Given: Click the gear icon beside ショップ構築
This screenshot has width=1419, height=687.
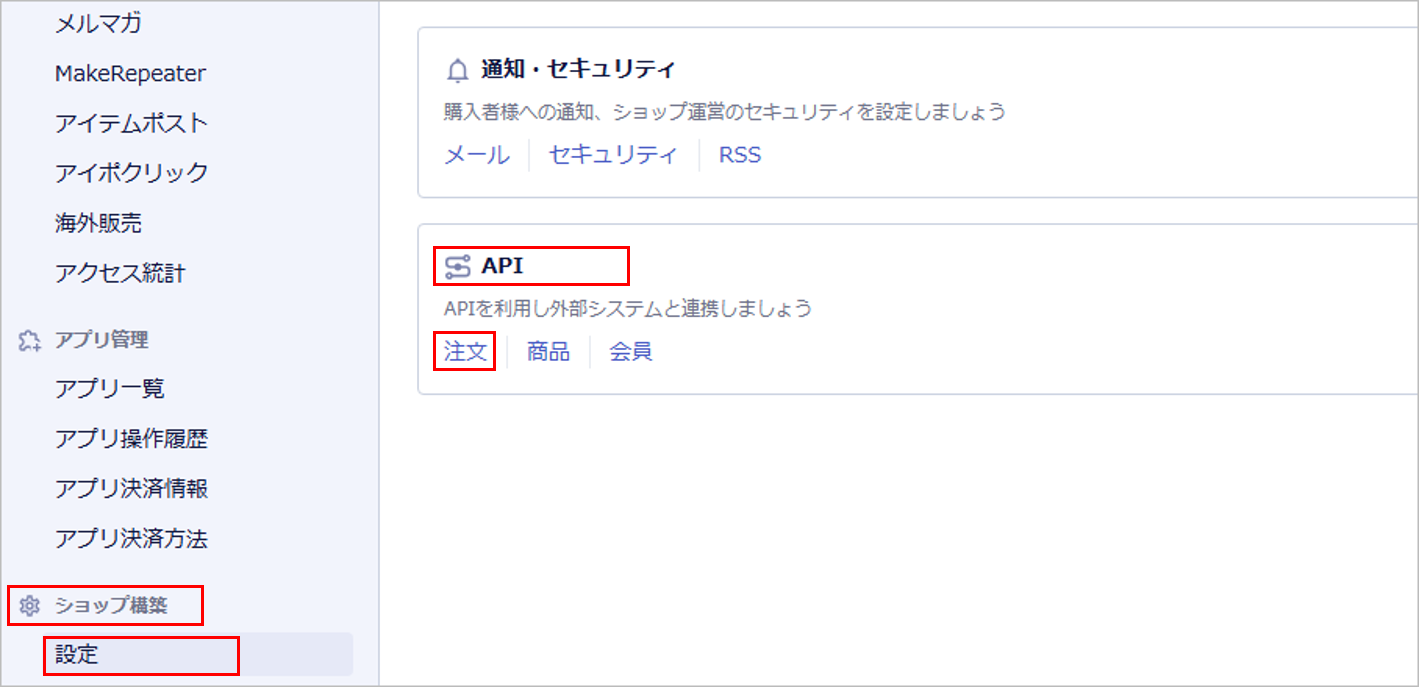Looking at the screenshot, I should point(30,606).
